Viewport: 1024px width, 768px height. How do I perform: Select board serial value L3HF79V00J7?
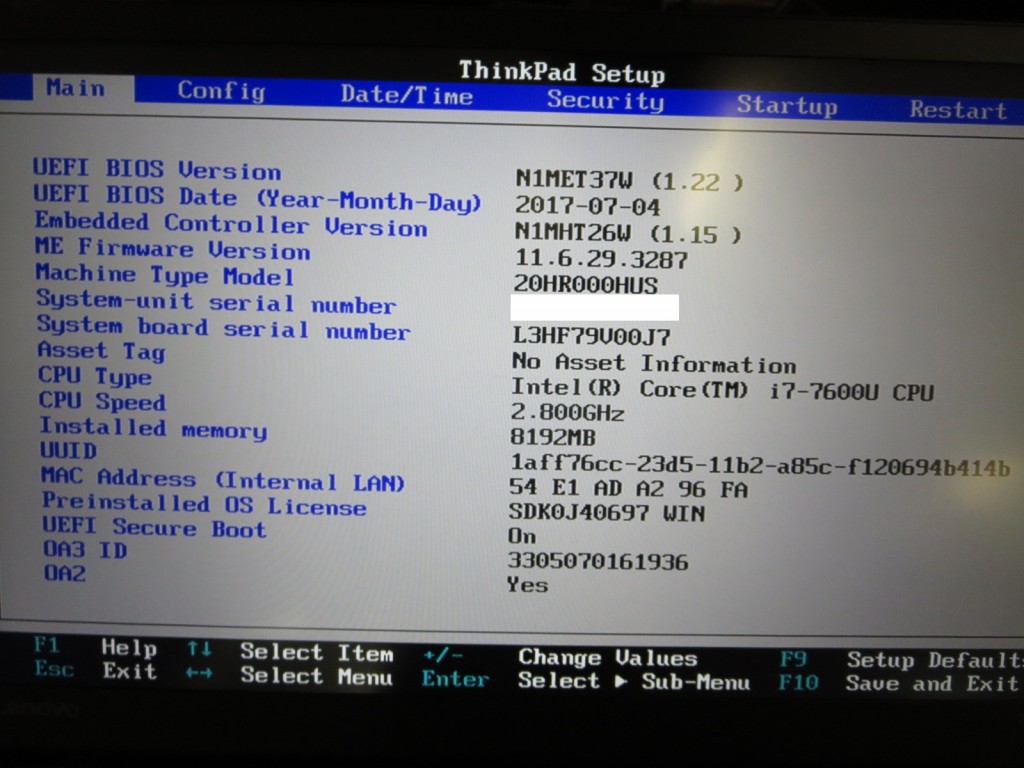tap(591, 336)
